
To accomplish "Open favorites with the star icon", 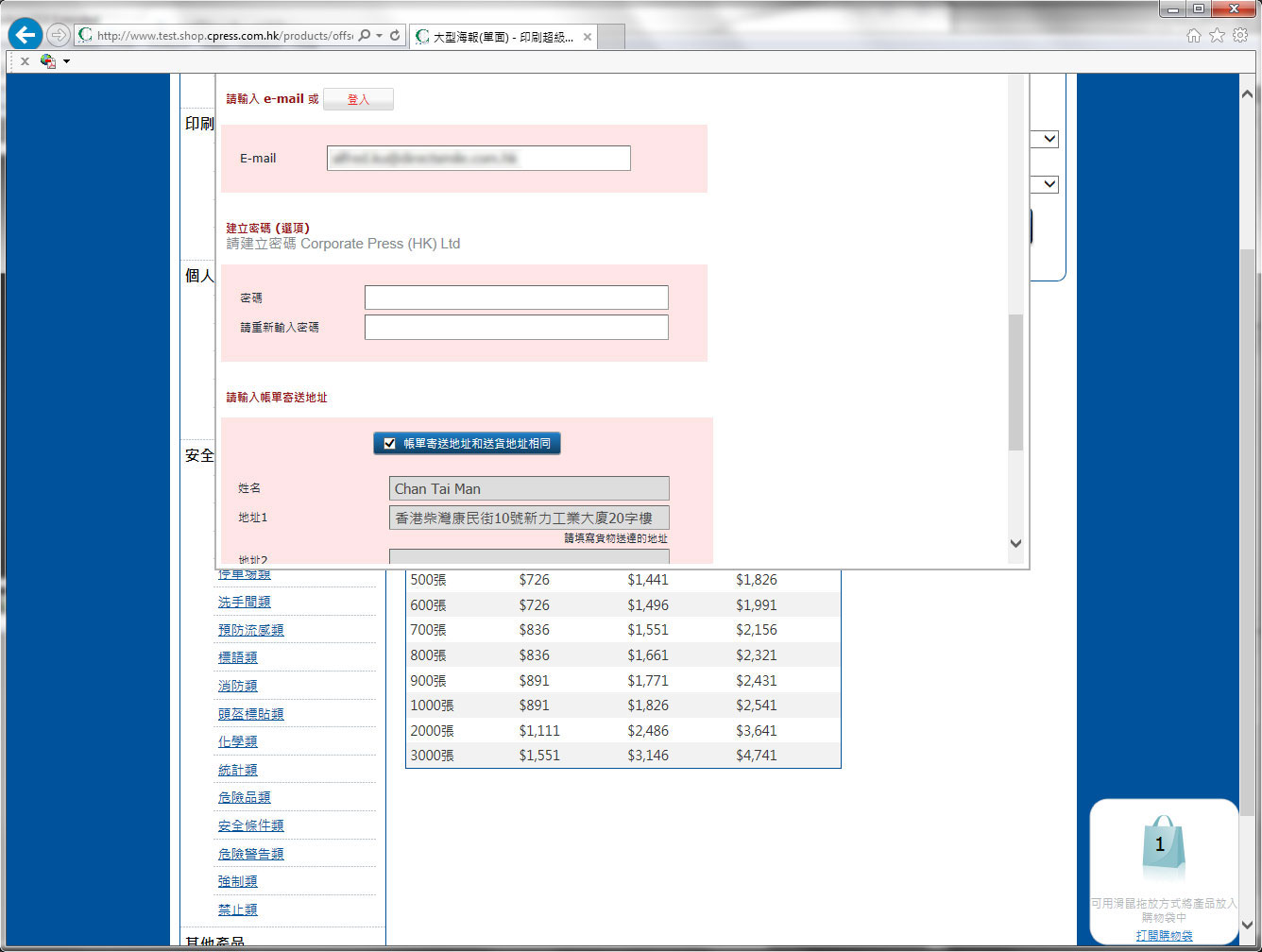I will point(1217,36).
